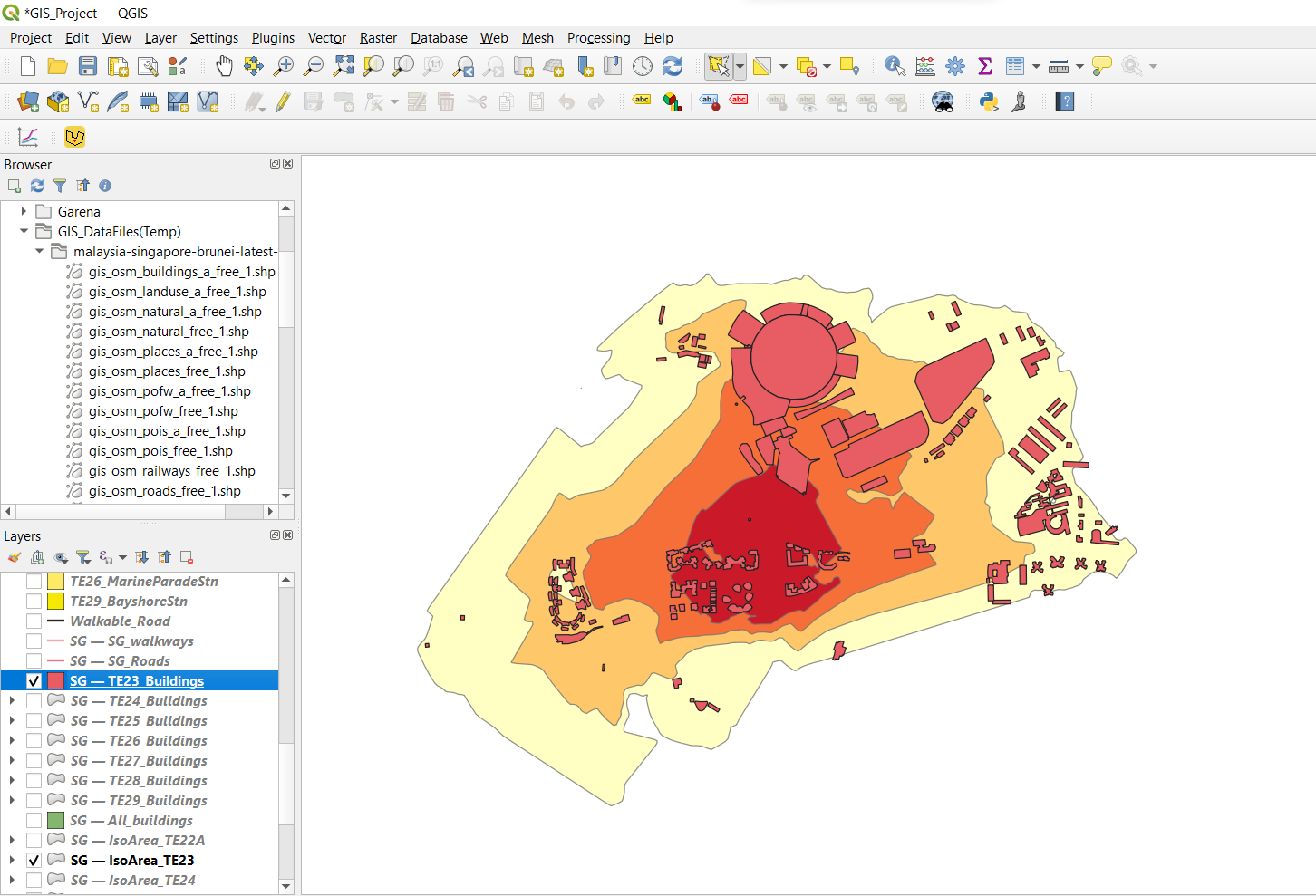Click the Zoom Full extent icon
This screenshot has height=896, width=1316.
344,66
